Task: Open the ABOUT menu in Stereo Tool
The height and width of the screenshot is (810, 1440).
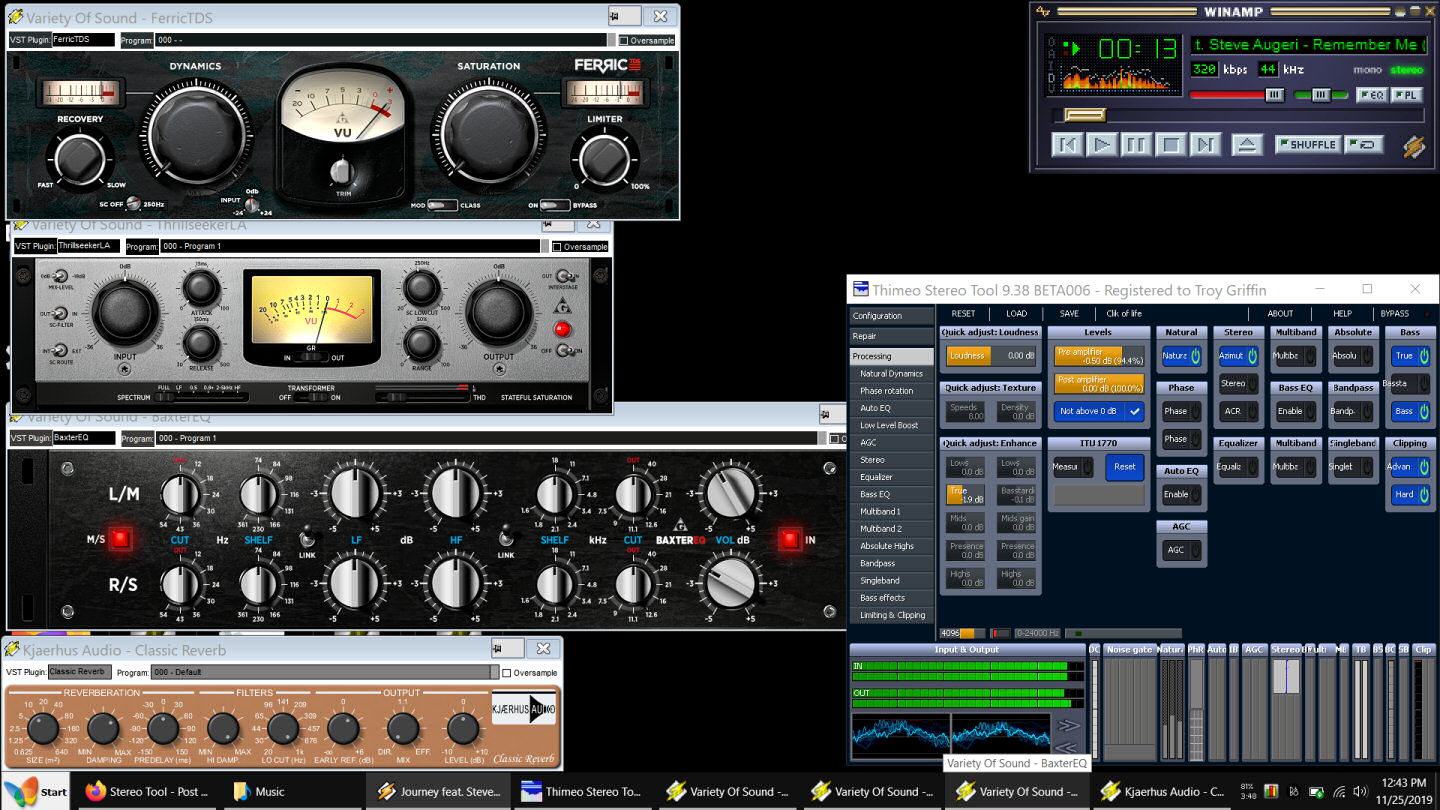Action: click(x=1280, y=313)
